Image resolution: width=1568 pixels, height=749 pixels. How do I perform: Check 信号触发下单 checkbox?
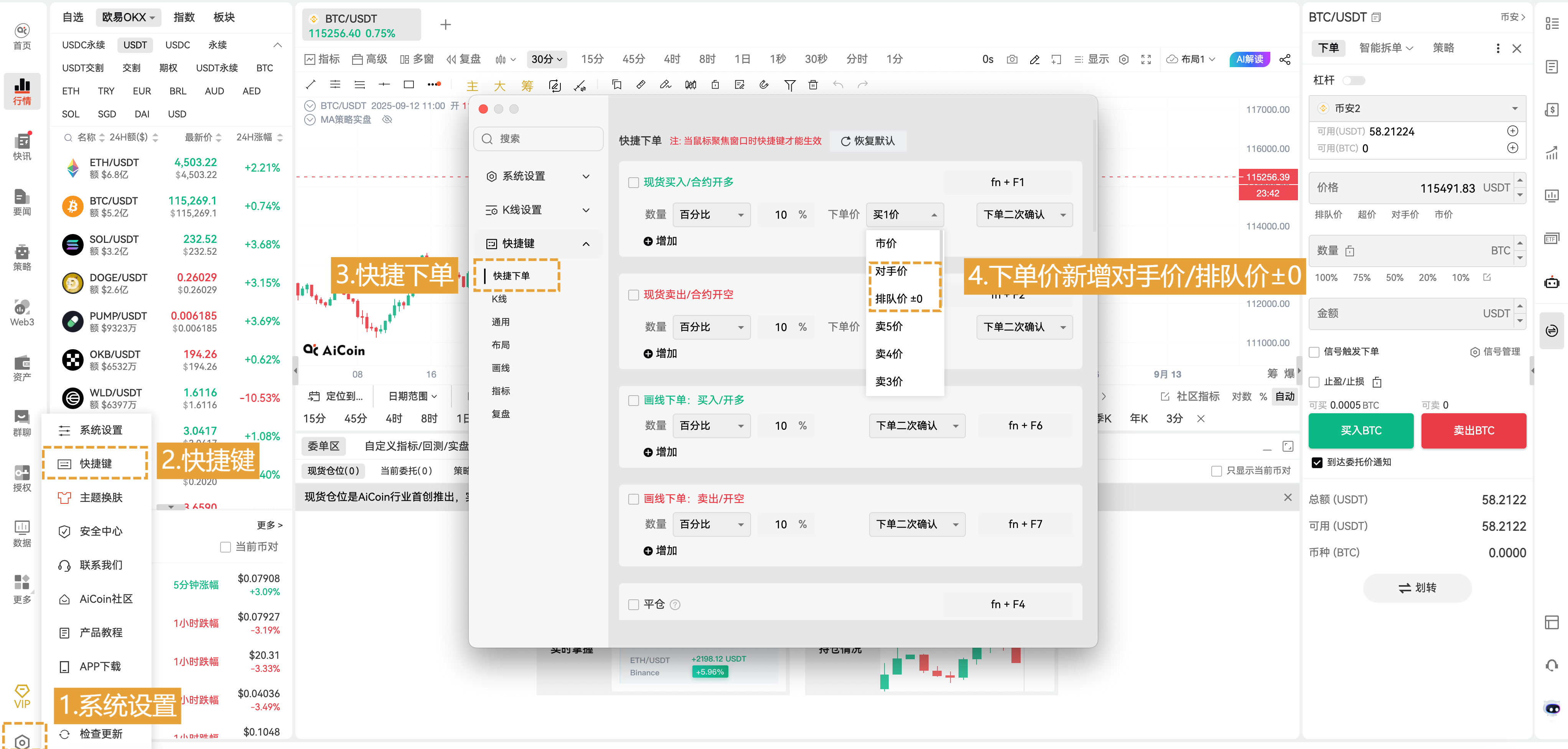[1314, 351]
